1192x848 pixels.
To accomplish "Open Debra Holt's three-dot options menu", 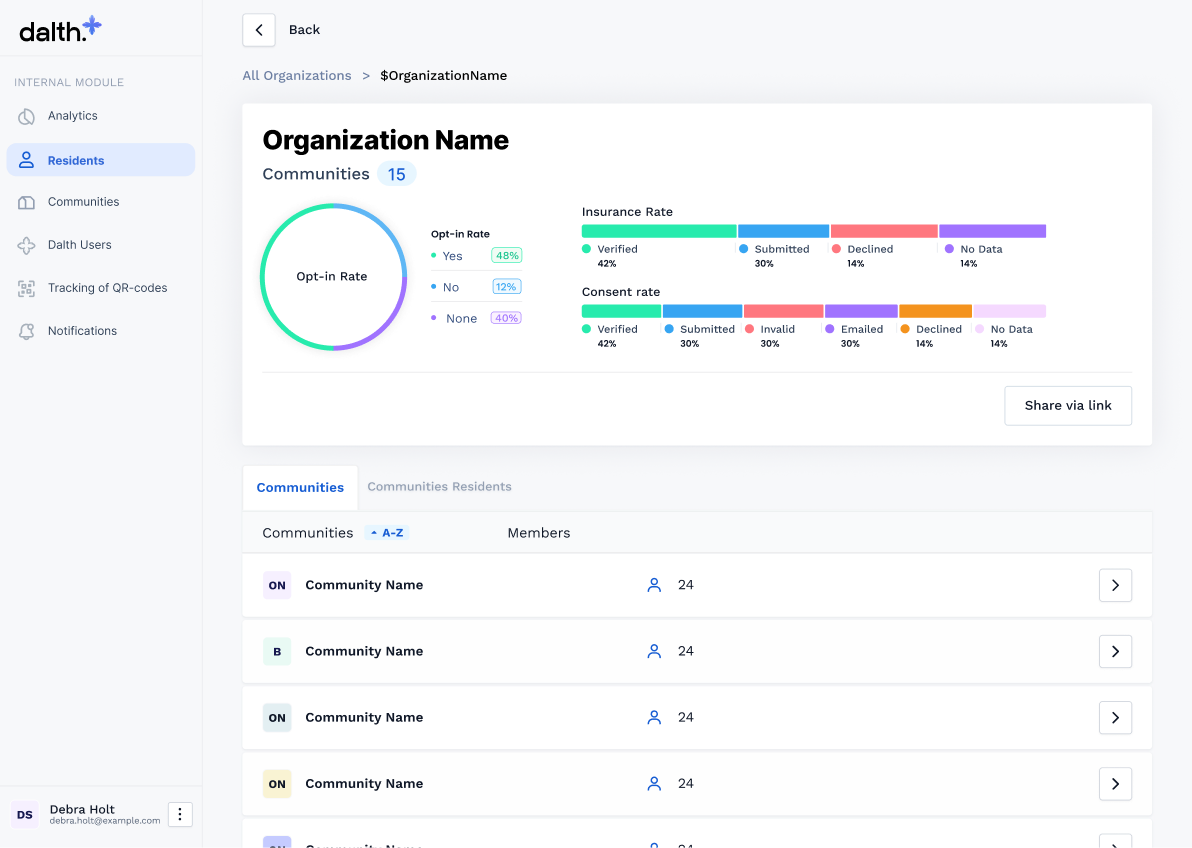I will (x=180, y=815).
